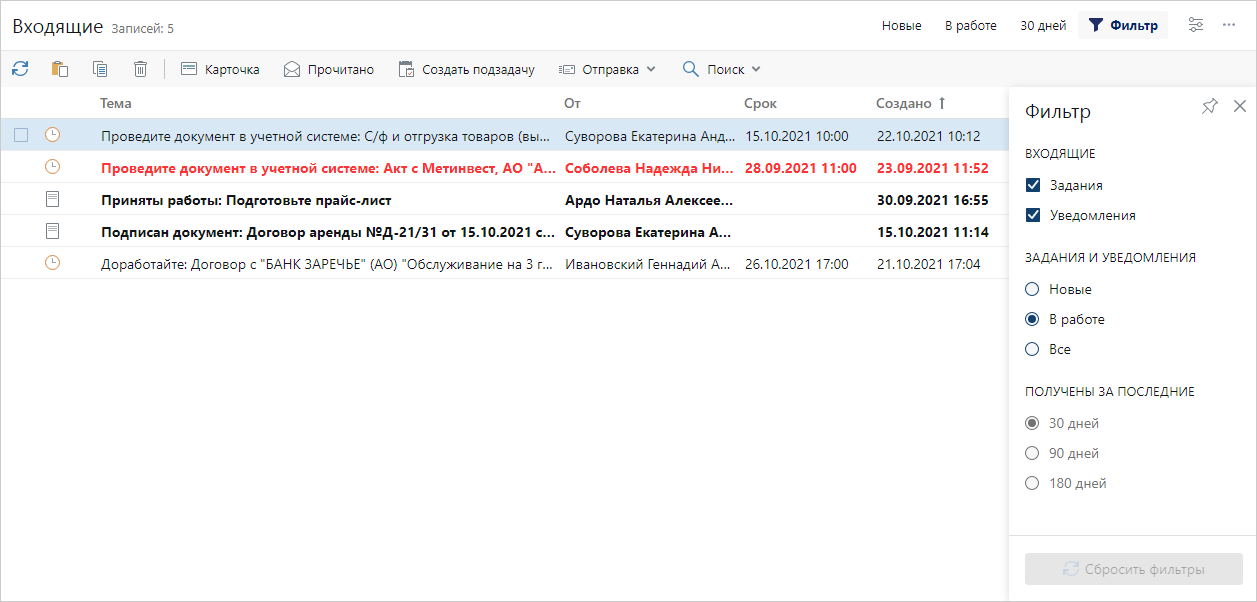Click the trash delete icon

(x=141, y=69)
